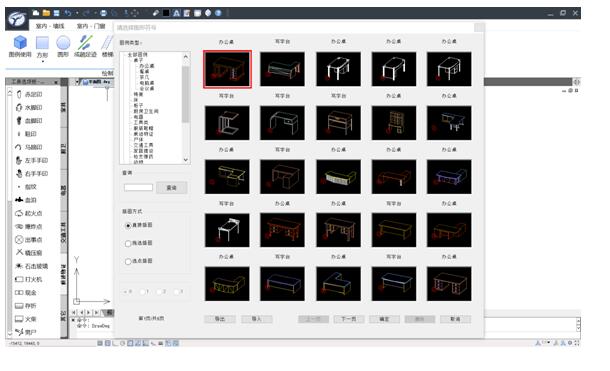Click the 查询 search button
The image size is (610, 371).
172,188
